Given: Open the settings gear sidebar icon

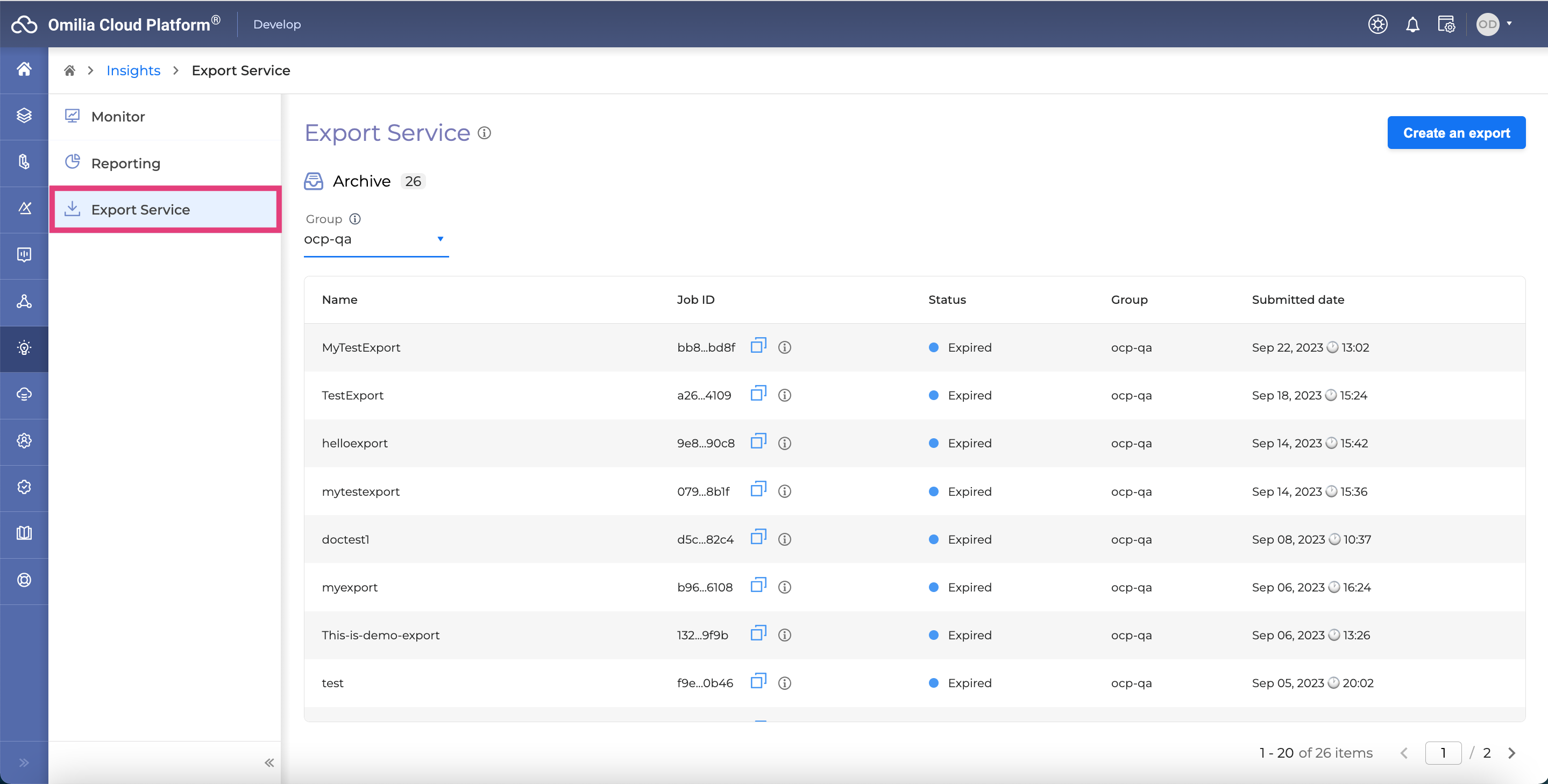Looking at the screenshot, I should pyautogui.click(x=24, y=440).
